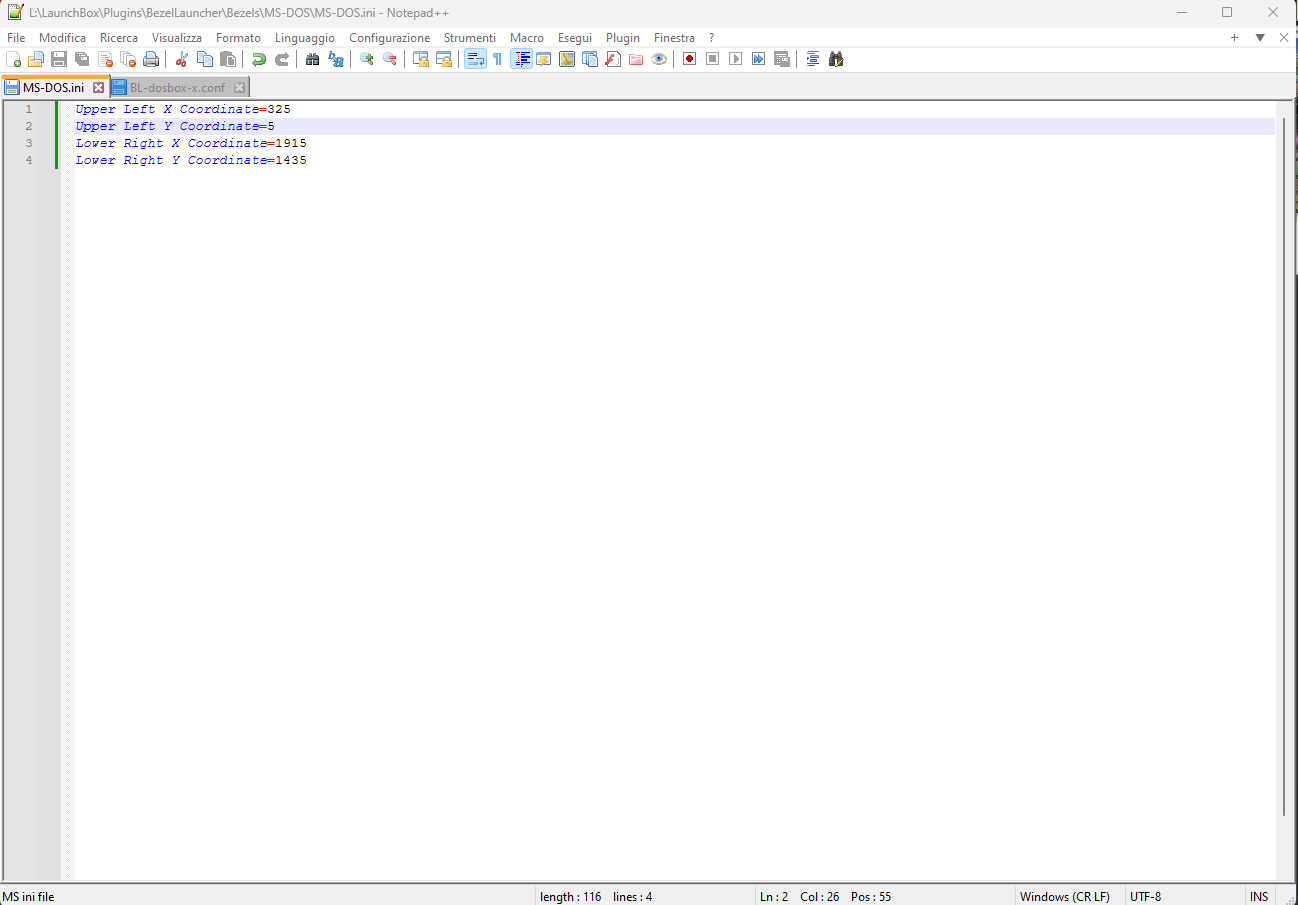This screenshot has height=905, width=1298.
Task: Click Save recorded macro icon
Action: [782, 59]
